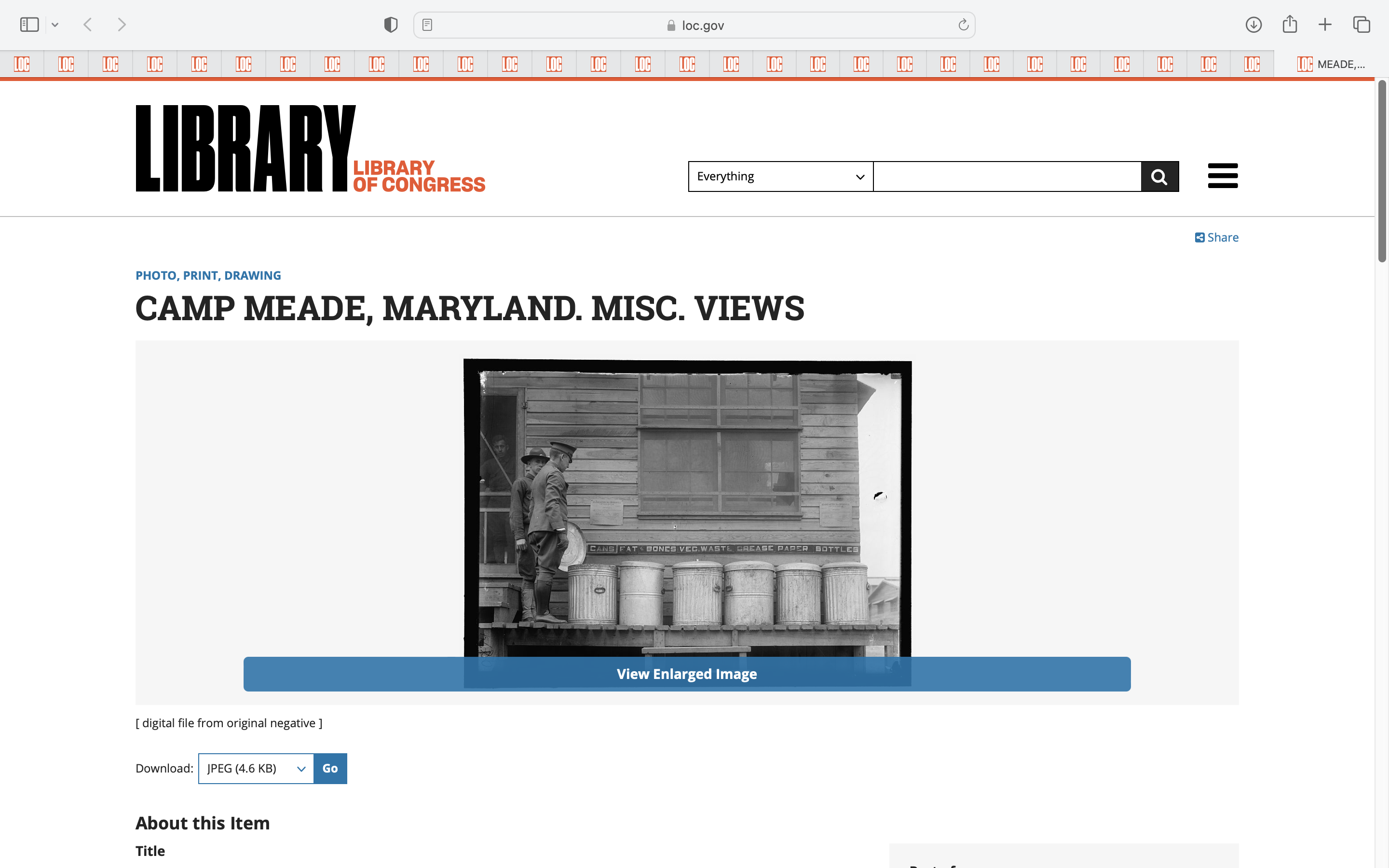Open the JPEG download format dropdown
The width and height of the screenshot is (1389, 868).
[x=256, y=768]
